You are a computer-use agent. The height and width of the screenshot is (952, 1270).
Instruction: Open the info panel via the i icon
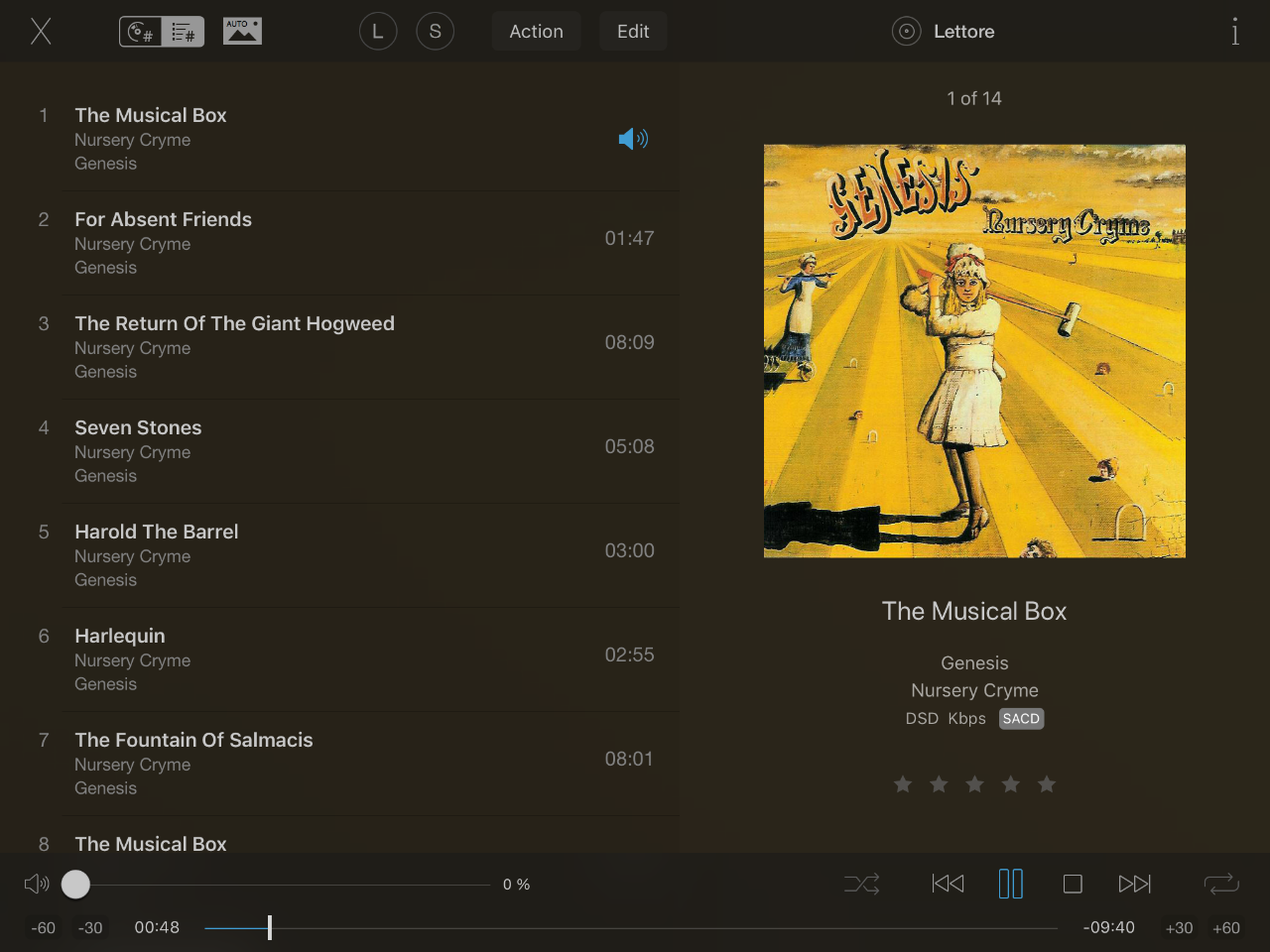[1235, 32]
